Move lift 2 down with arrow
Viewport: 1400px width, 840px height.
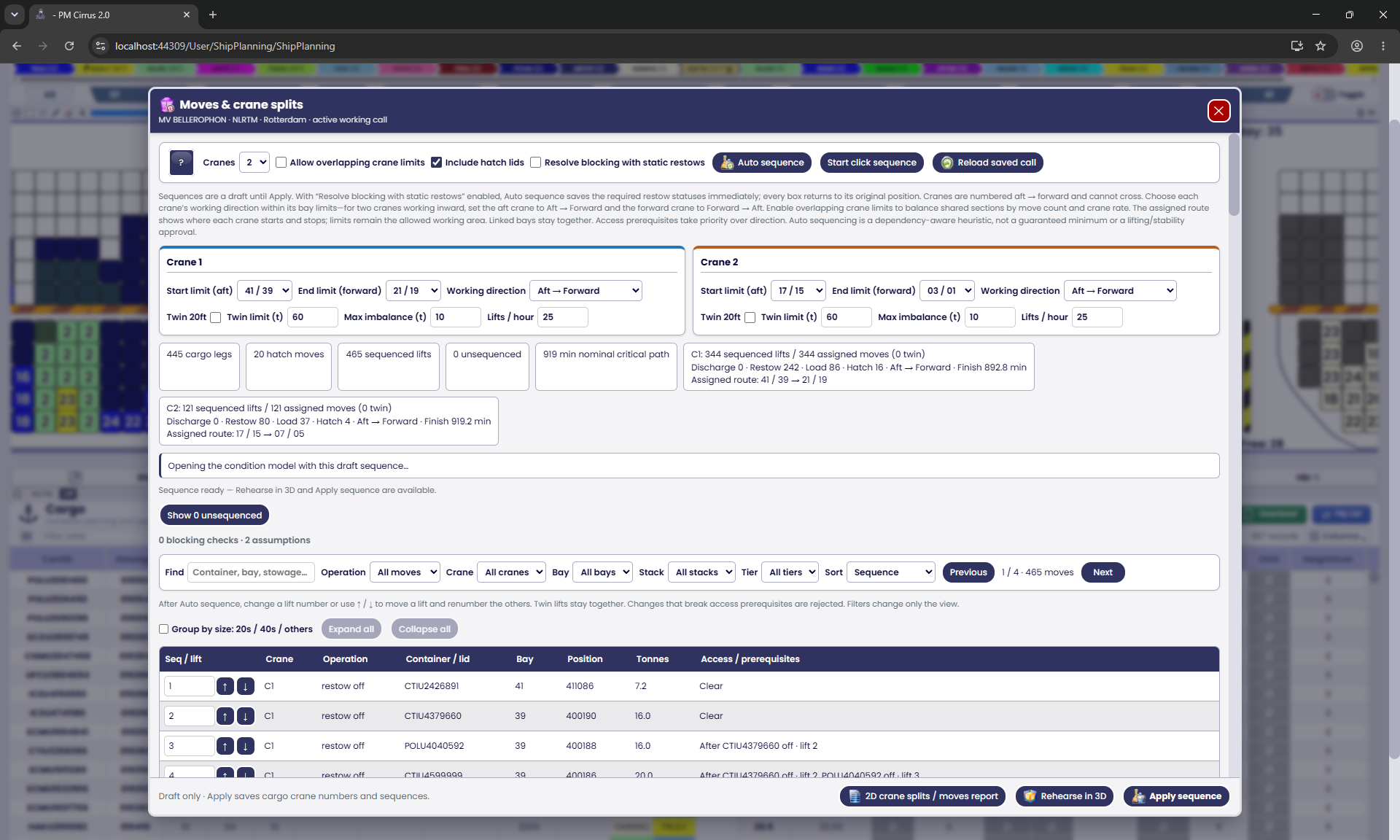point(246,716)
